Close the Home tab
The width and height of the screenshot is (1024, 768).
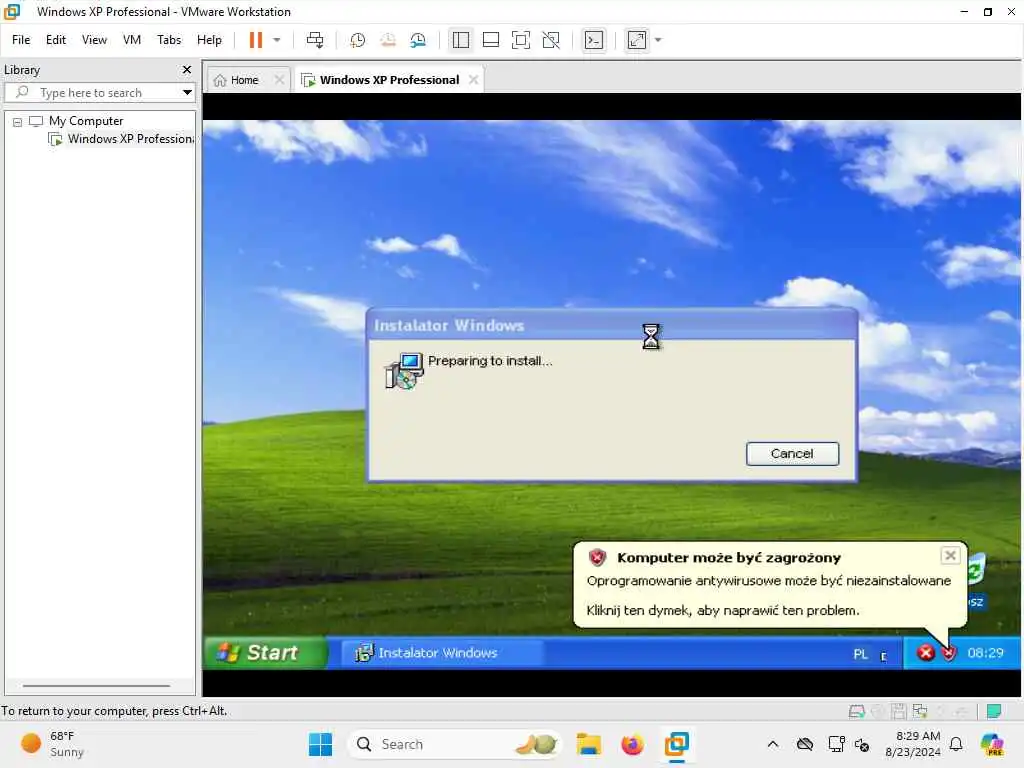pyautogui.click(x=279, y=80)
